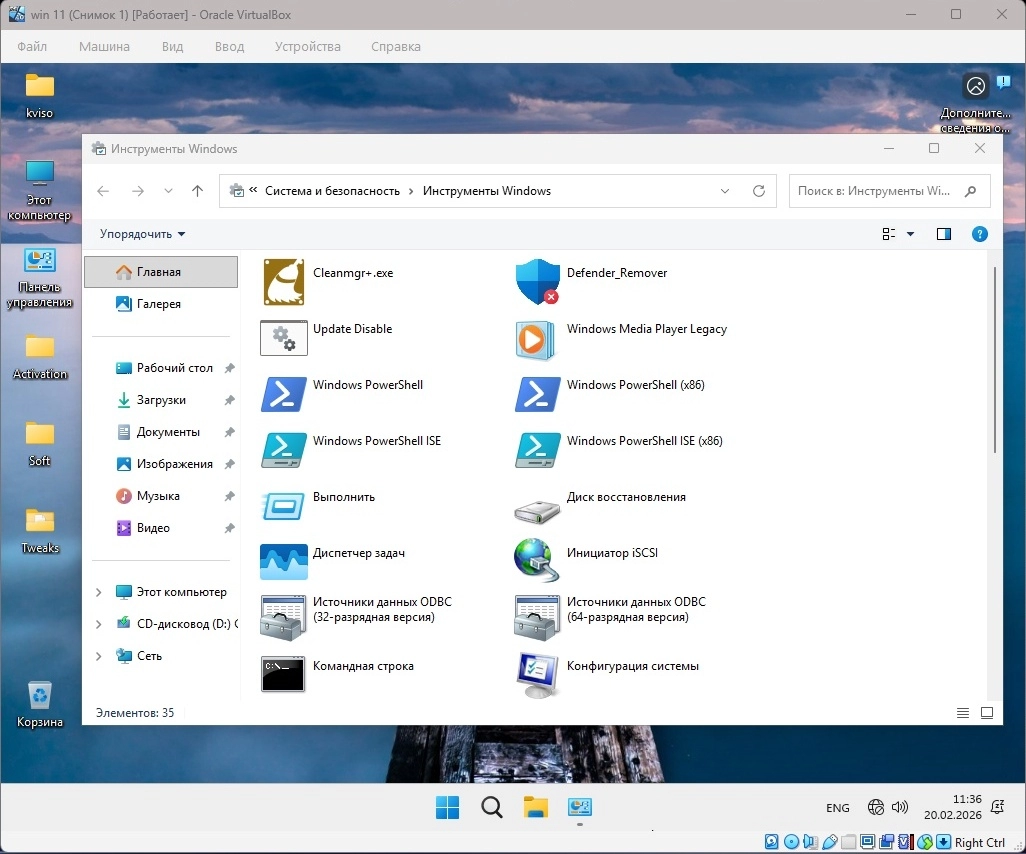Click Система и безопасность breadcrumb link
This screenshot has width=1026, height=854.
pos(332,191)
